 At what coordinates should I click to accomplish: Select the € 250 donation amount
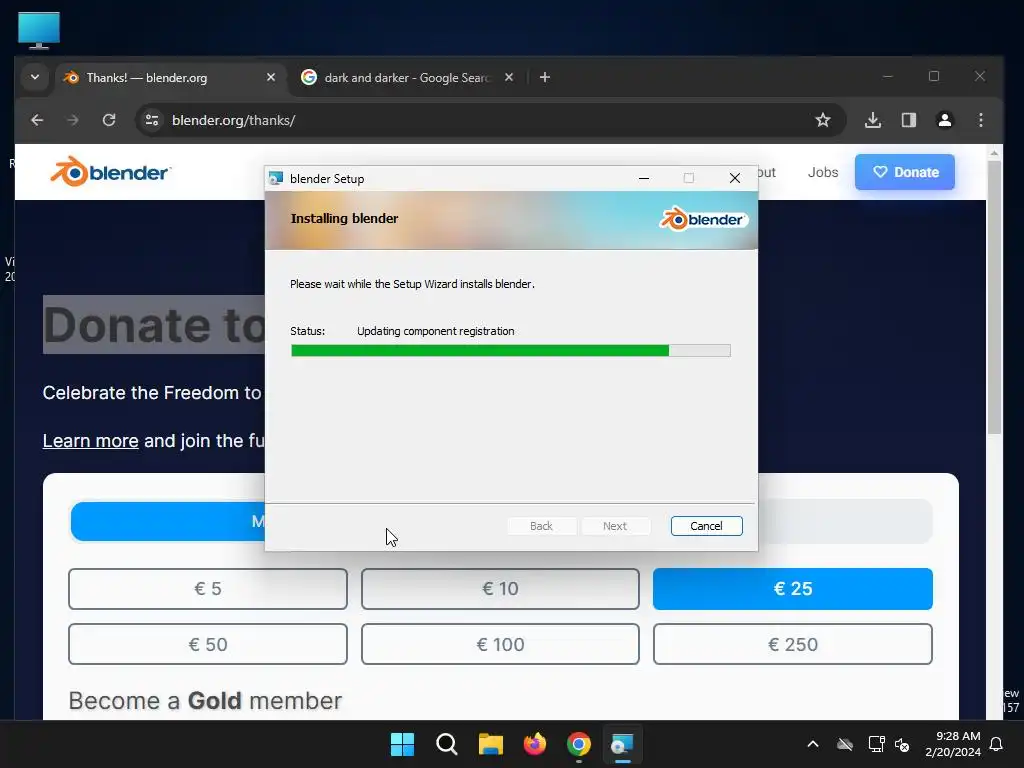pos(793,644)
